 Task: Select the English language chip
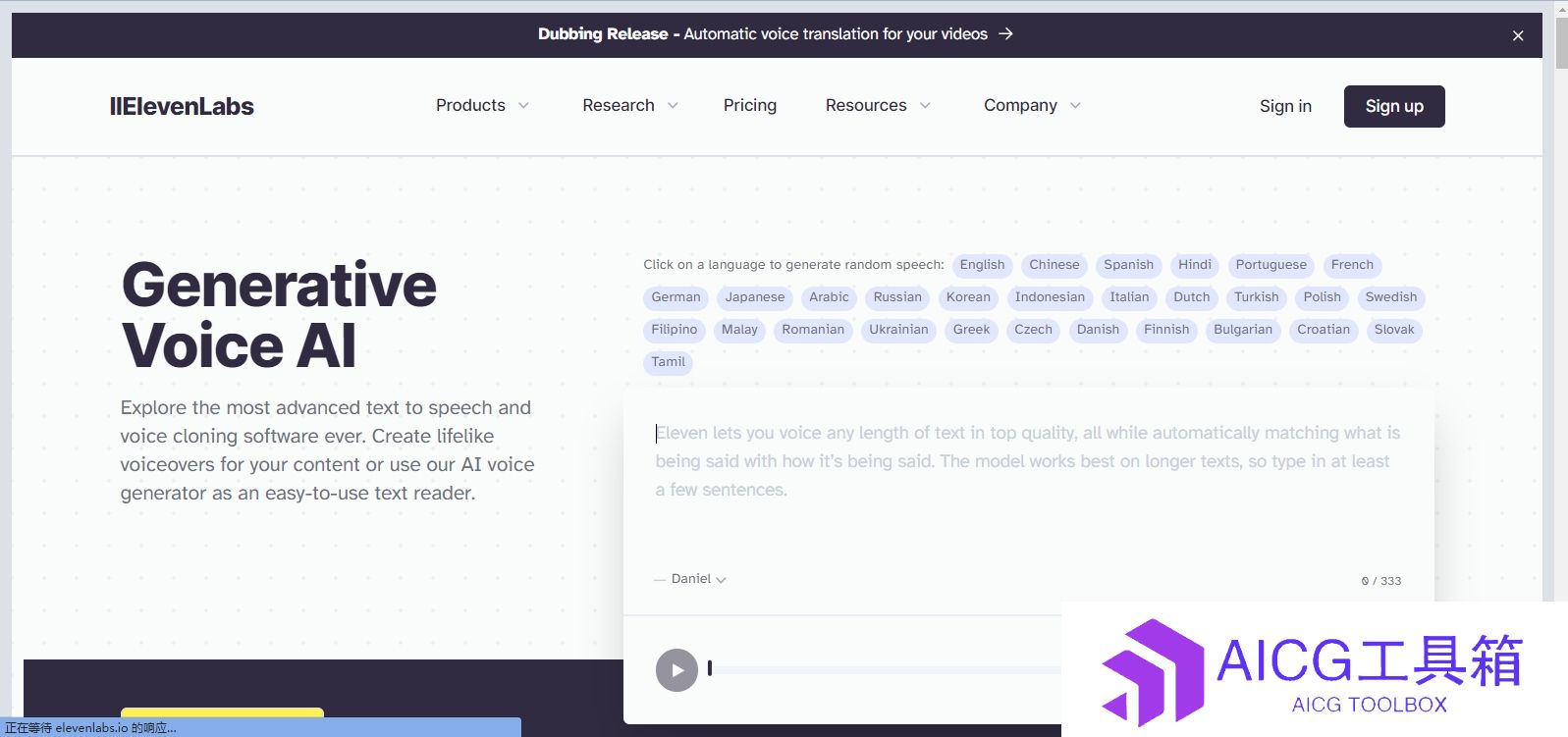tap(982, 265)
